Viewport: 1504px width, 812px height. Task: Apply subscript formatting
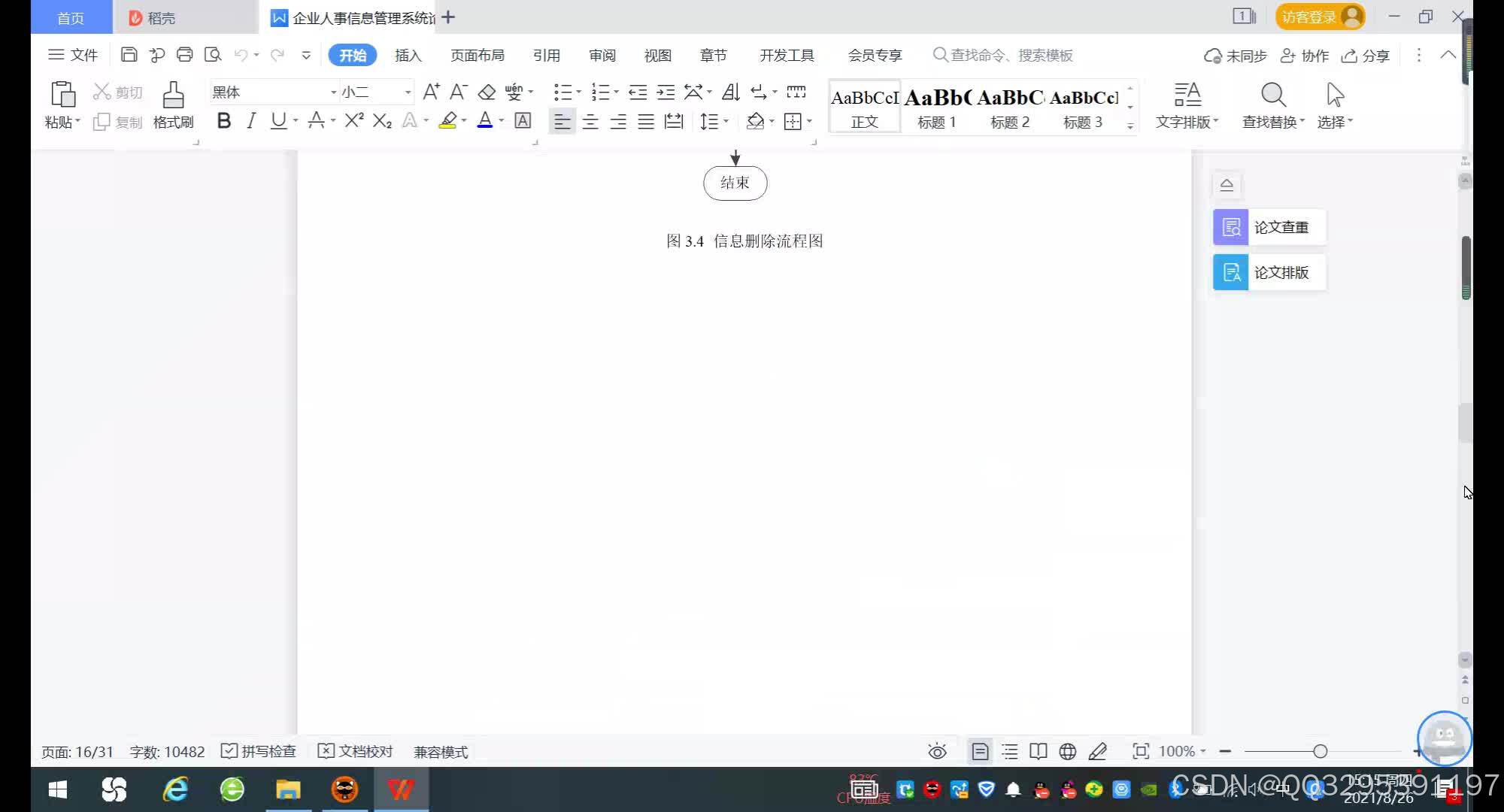click(x=382, y=120)
